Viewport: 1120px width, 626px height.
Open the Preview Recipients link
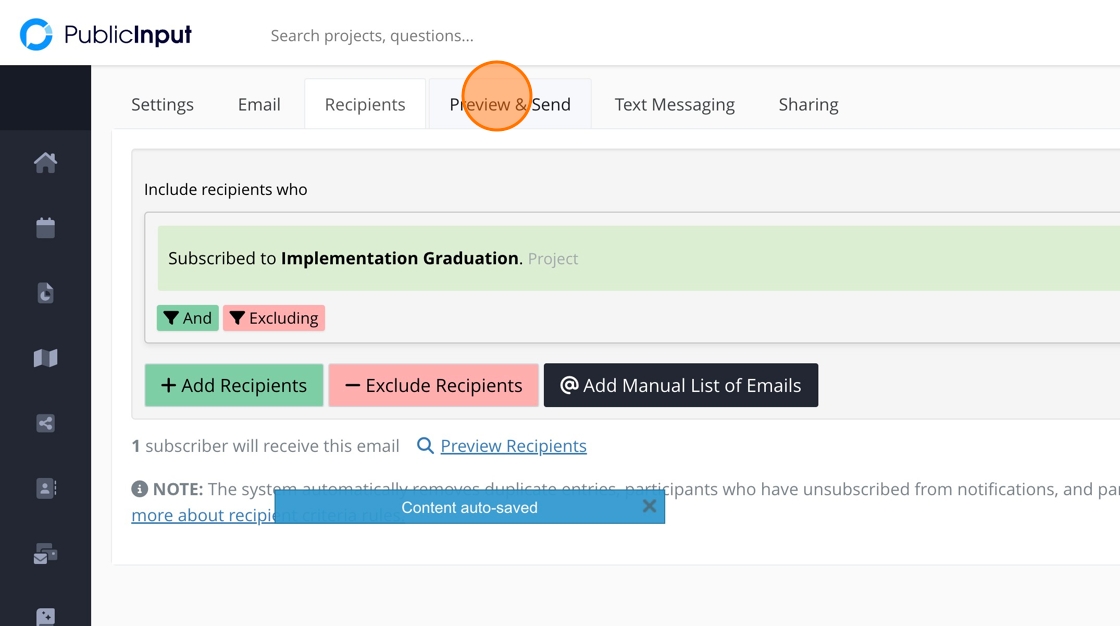tap(513, 446)
